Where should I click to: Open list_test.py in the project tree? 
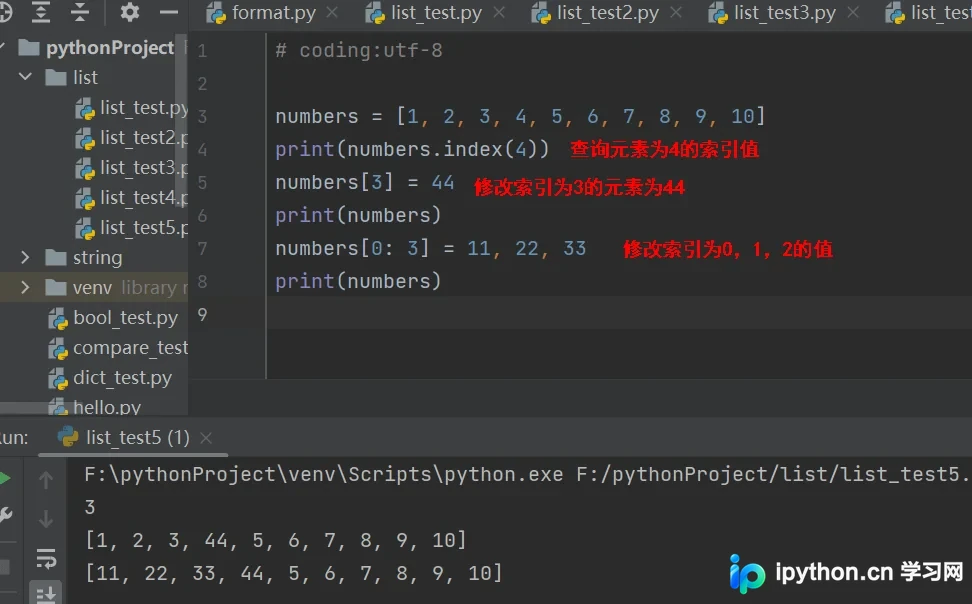click(x=131, y=108)
